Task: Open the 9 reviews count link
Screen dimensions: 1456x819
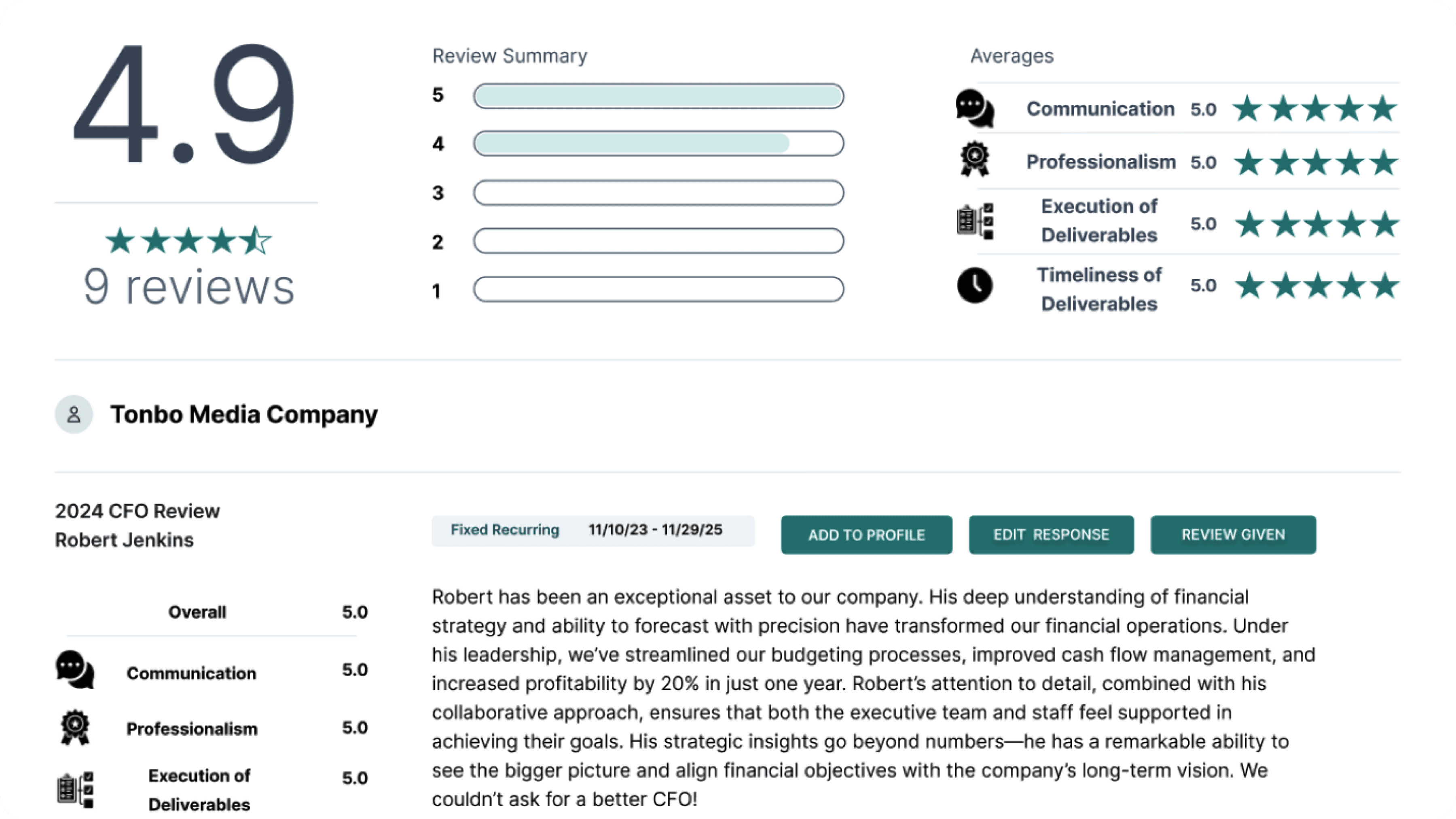Action: [x=189, y=287]
